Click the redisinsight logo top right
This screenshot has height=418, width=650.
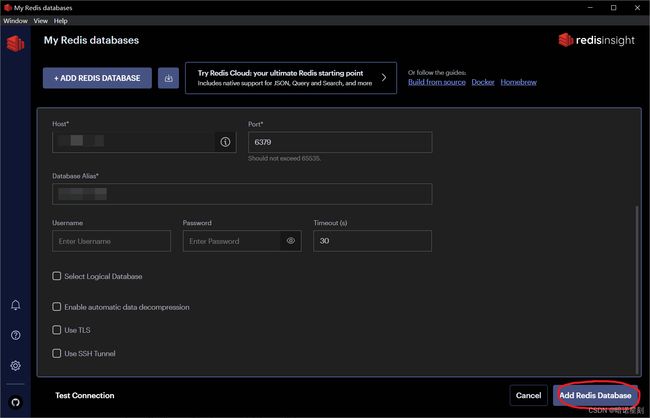click(x=597, y=40)
